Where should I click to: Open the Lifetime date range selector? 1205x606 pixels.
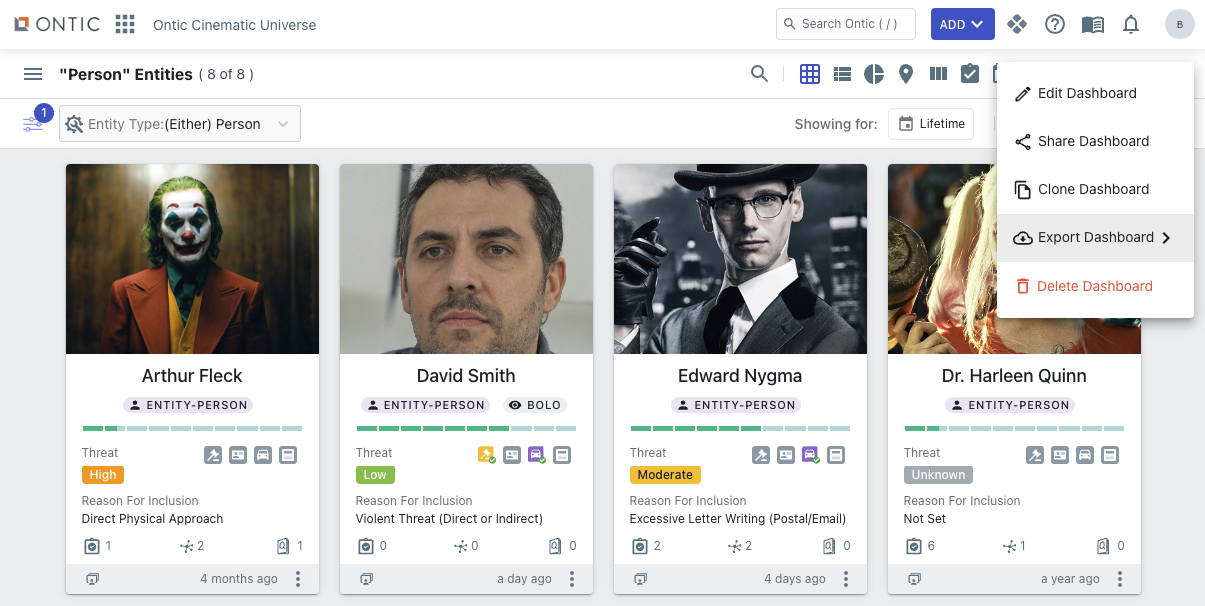(931, 124)
